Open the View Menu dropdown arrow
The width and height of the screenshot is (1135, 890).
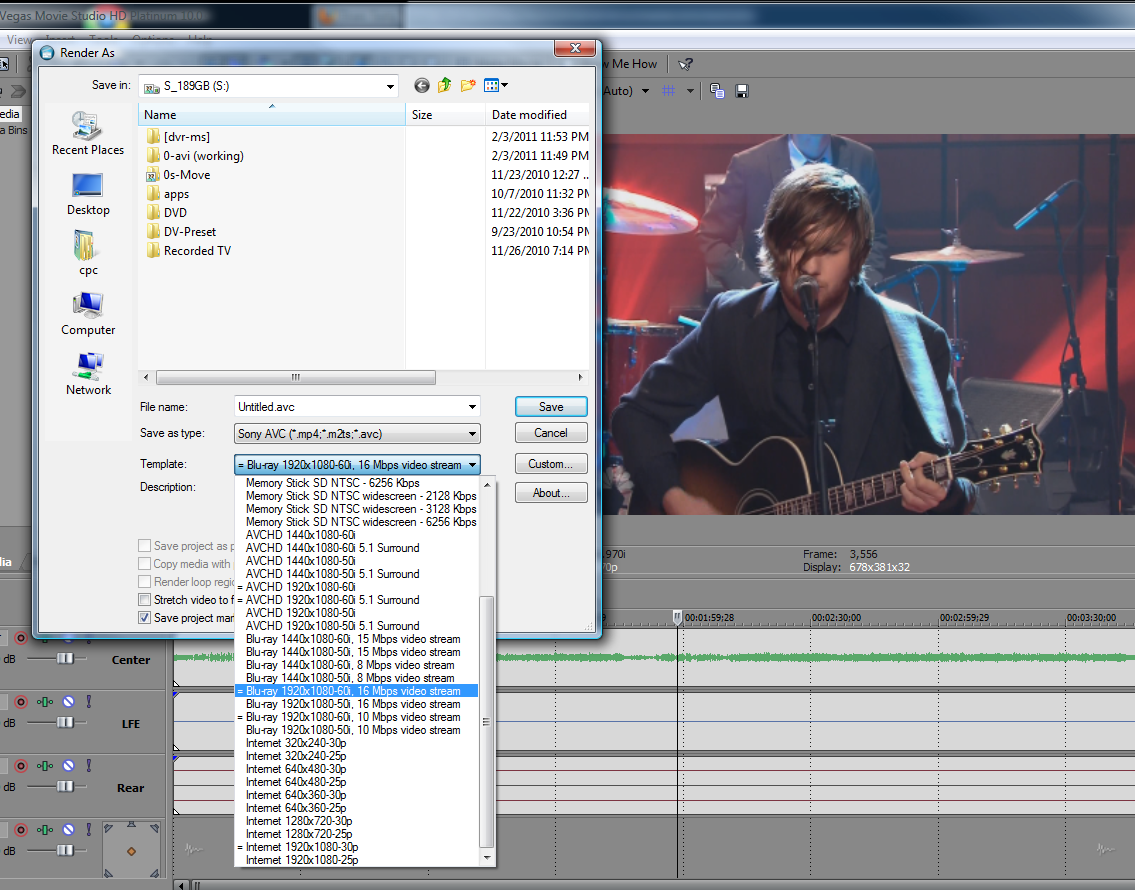[x=504, y=86]
